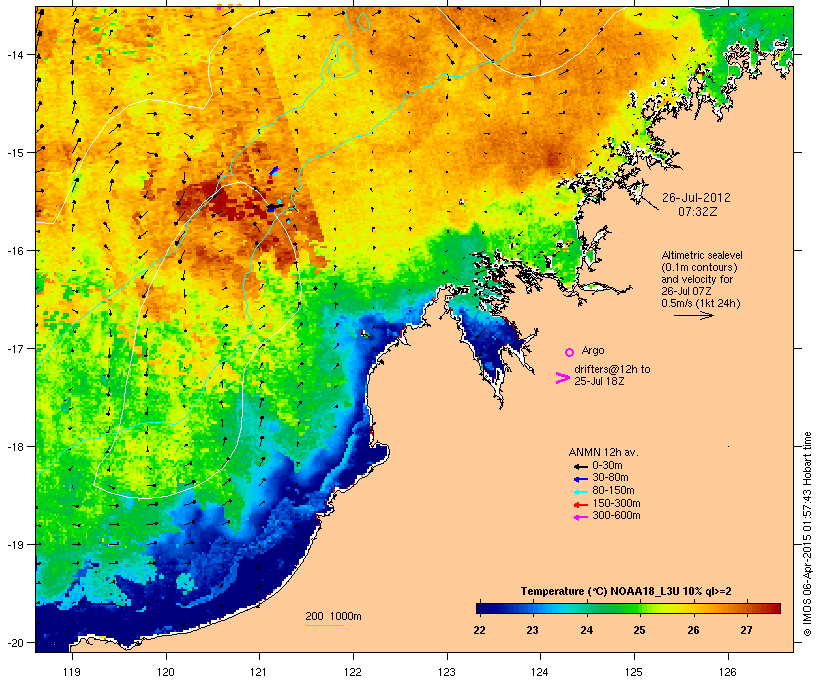Click the '200 1000m' bathymetry label

[333, 616]
